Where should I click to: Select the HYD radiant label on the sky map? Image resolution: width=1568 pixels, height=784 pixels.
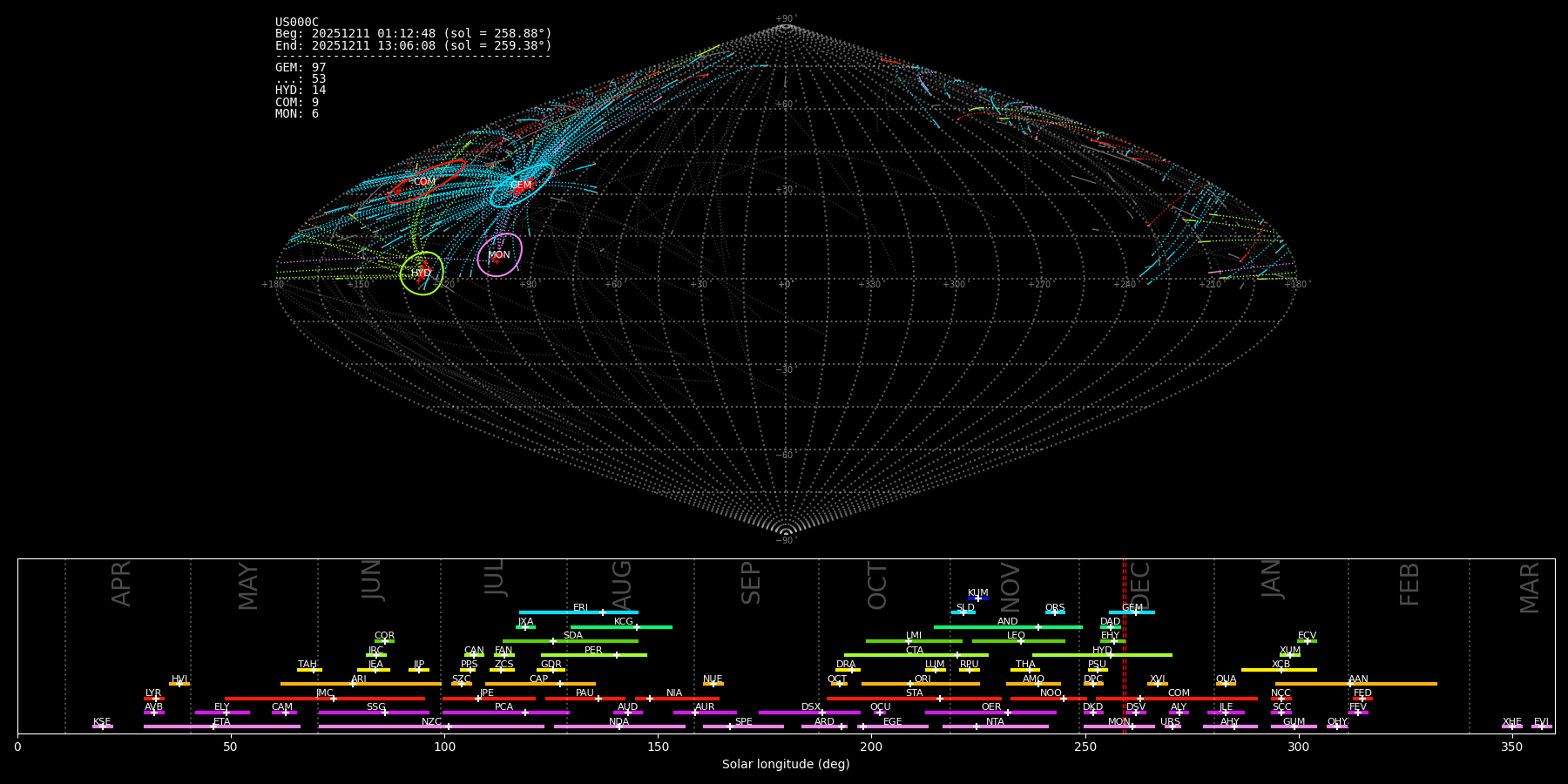pyautogui.click(x=422, y=274)
